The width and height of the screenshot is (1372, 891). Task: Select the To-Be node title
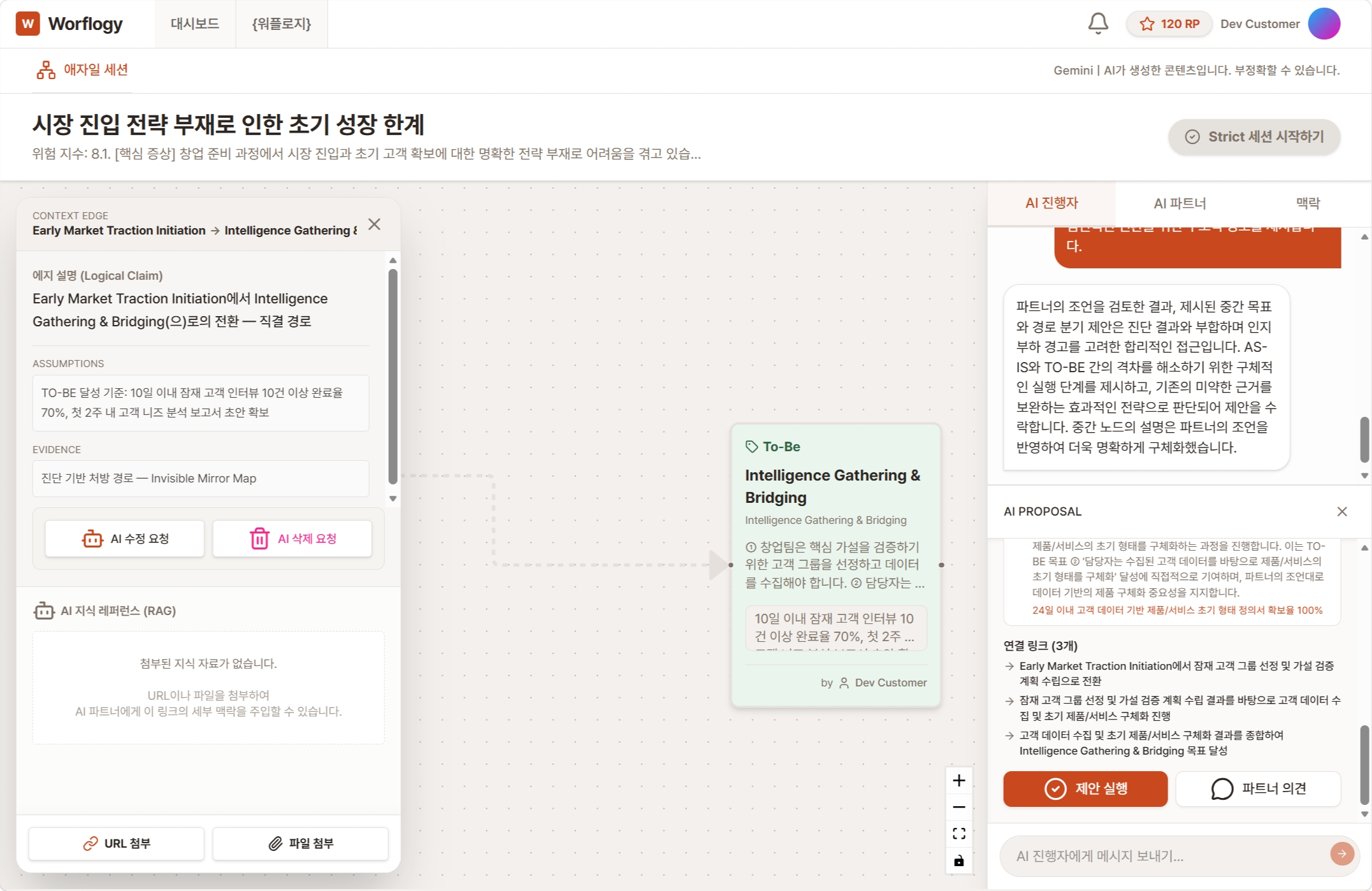[x=832, y=486]
